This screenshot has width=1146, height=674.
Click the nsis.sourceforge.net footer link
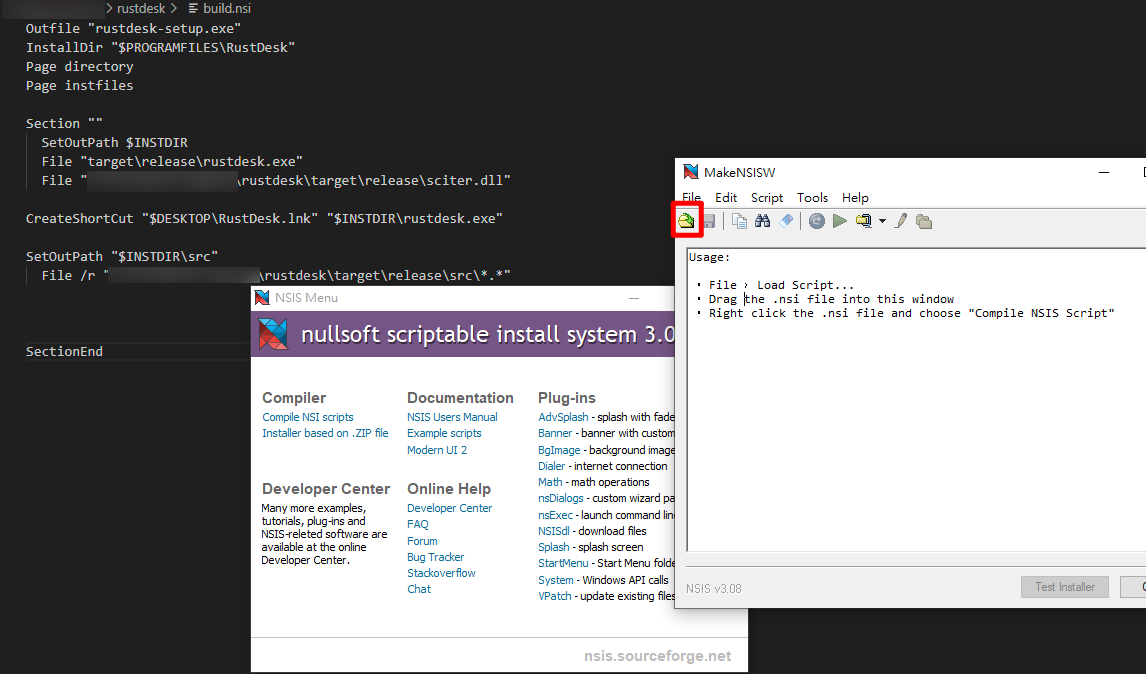(658, 656)
